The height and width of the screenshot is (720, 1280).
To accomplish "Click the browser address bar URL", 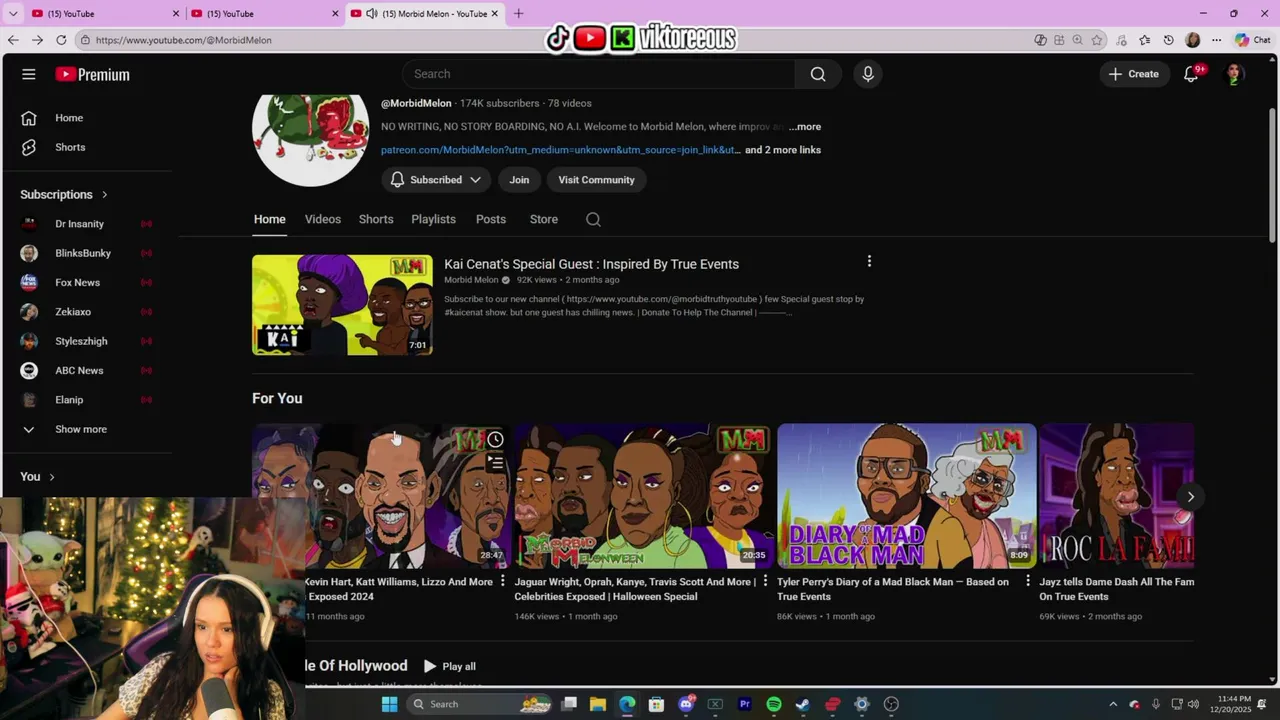I will pyautogui.click(x=183, y=40).
